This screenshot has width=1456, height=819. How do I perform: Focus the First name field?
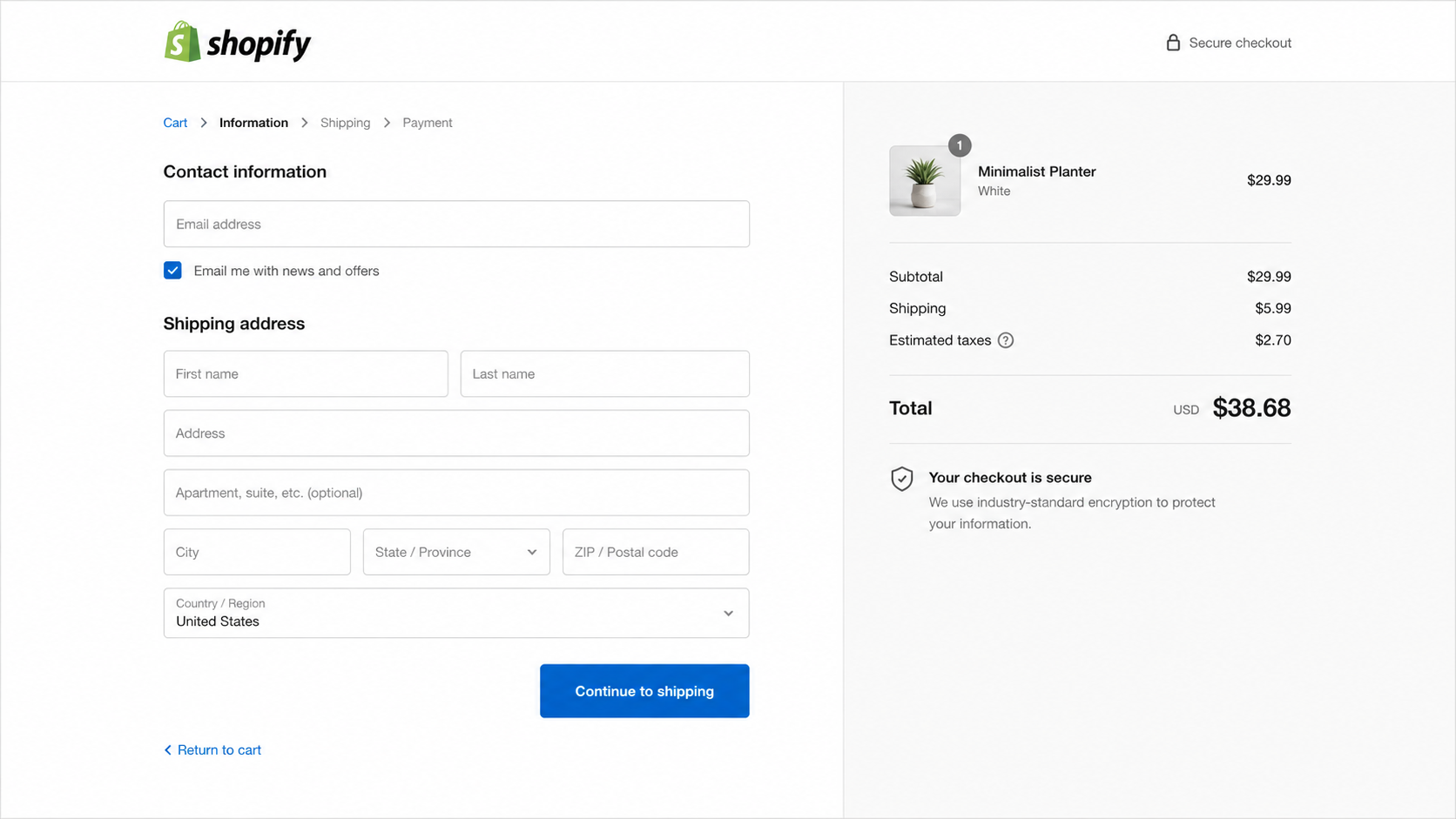point(306,374)
